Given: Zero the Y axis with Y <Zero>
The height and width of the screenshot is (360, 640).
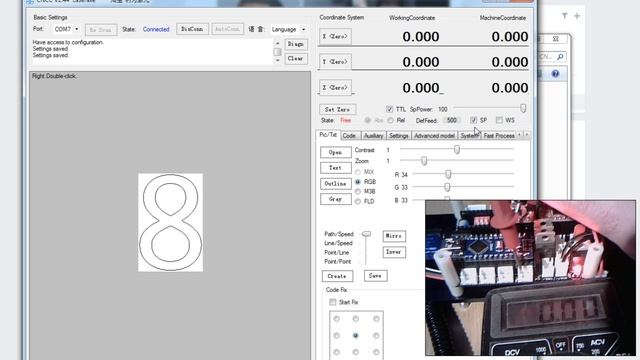Looking at the screenshot, I should tap(335, 62).
